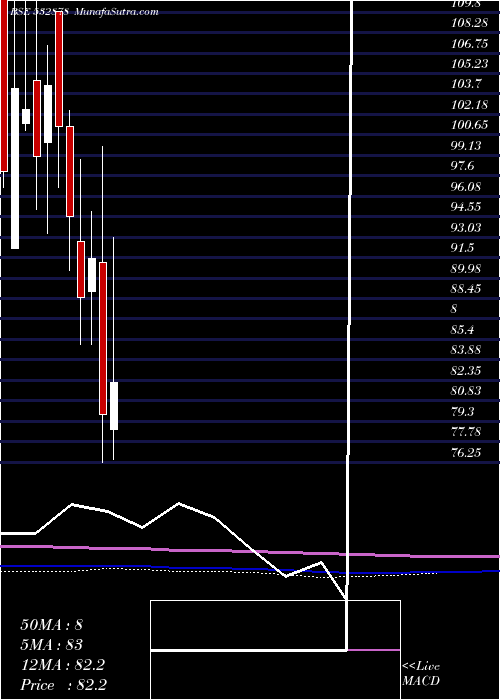Select the white candle near 89.98
The image size is (500, 700).
(x=92, y=275)
